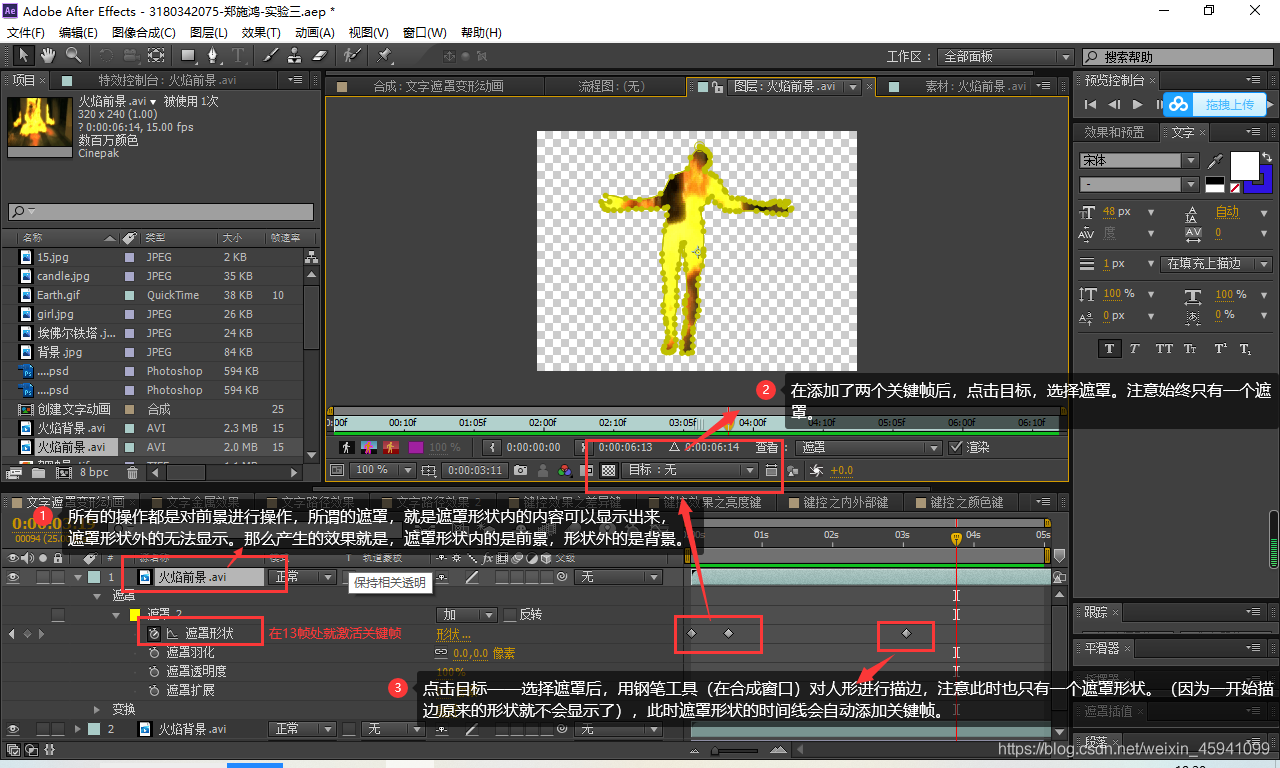The height and width of the screenshot is (768, 1280).
Task: Select the 遮罩形状 keyframe diamond on timeline
Action: point(693,634)
